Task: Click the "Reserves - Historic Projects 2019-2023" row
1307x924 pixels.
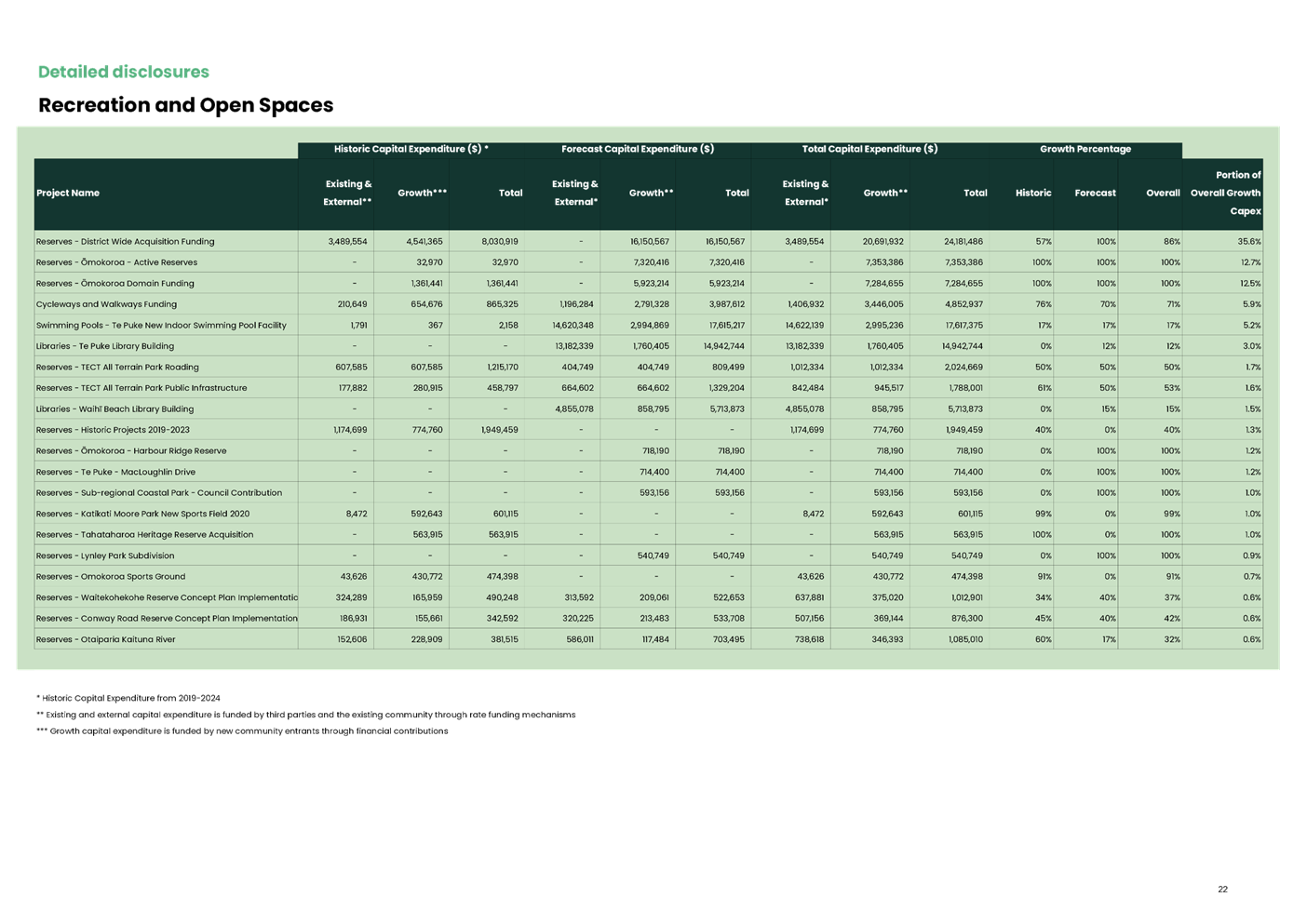Action: point(113,430)
